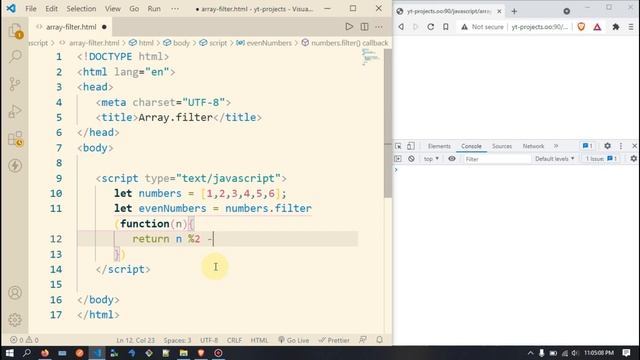Click the Ln 12, Col 23 indicator

(136, 340)
